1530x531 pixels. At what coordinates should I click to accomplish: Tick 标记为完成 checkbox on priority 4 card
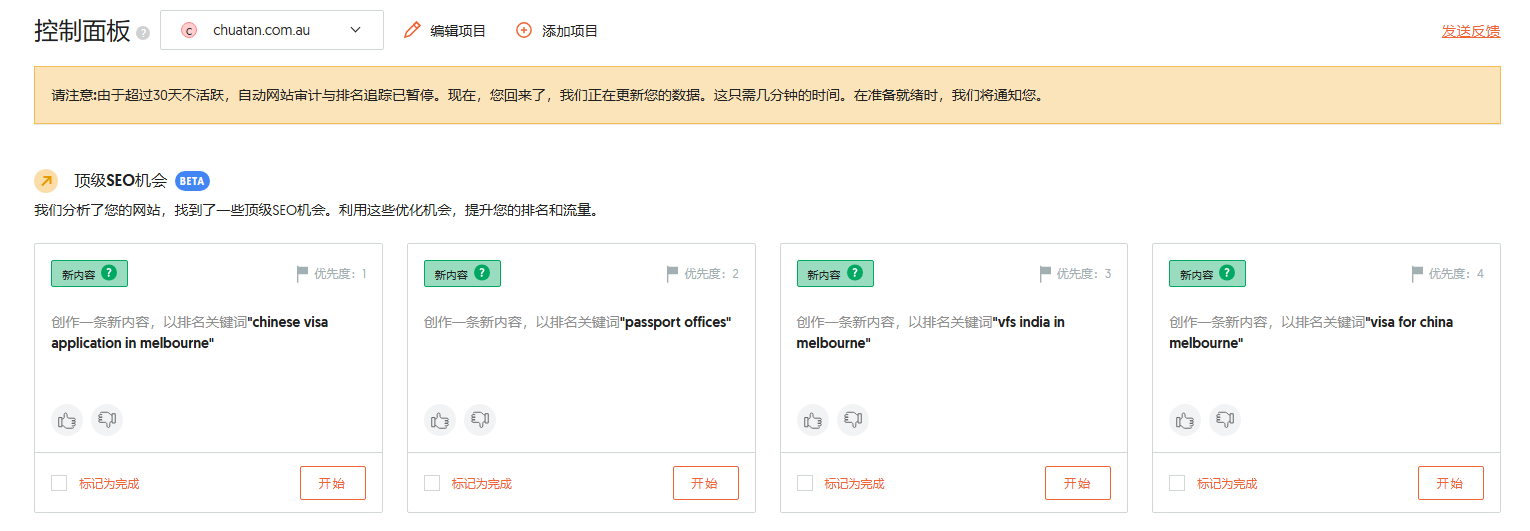[x=1177, y=483]
